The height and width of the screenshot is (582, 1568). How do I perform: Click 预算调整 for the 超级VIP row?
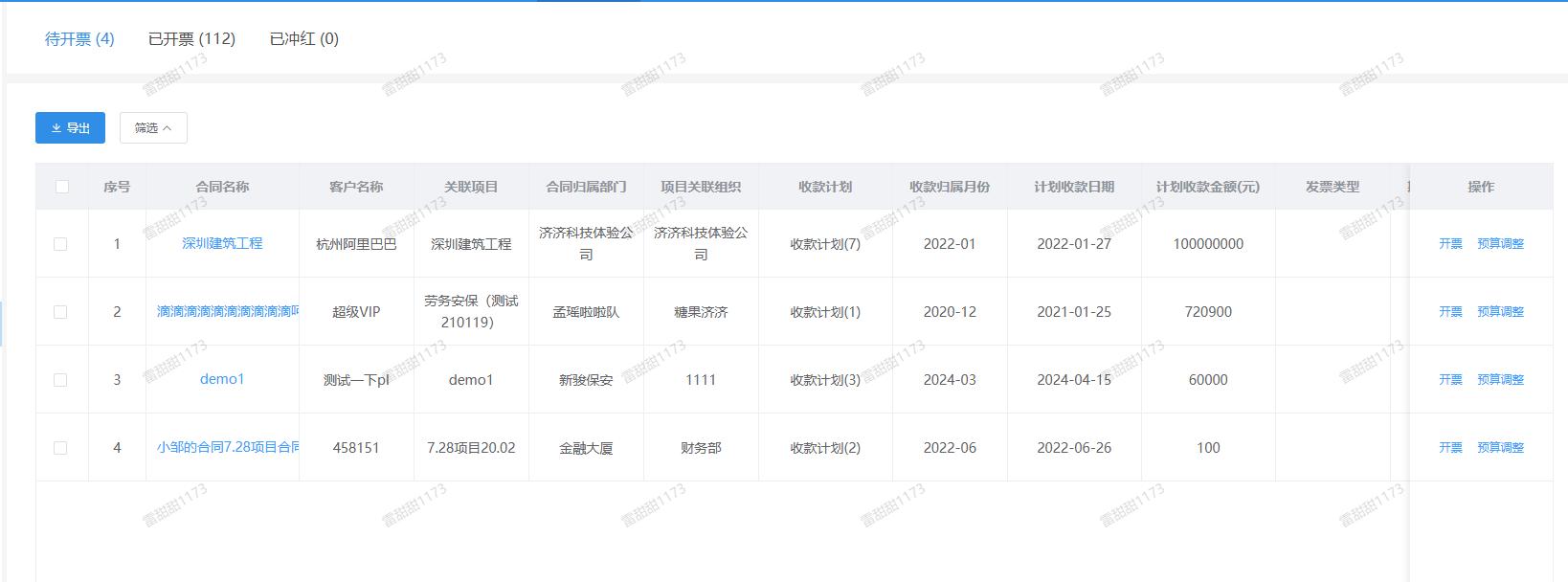(x=1500, y=312)
